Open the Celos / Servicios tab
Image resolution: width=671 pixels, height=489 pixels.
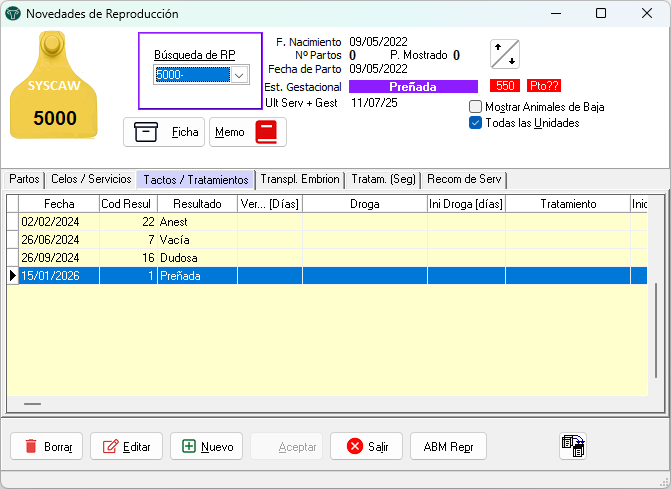[91, 179]
